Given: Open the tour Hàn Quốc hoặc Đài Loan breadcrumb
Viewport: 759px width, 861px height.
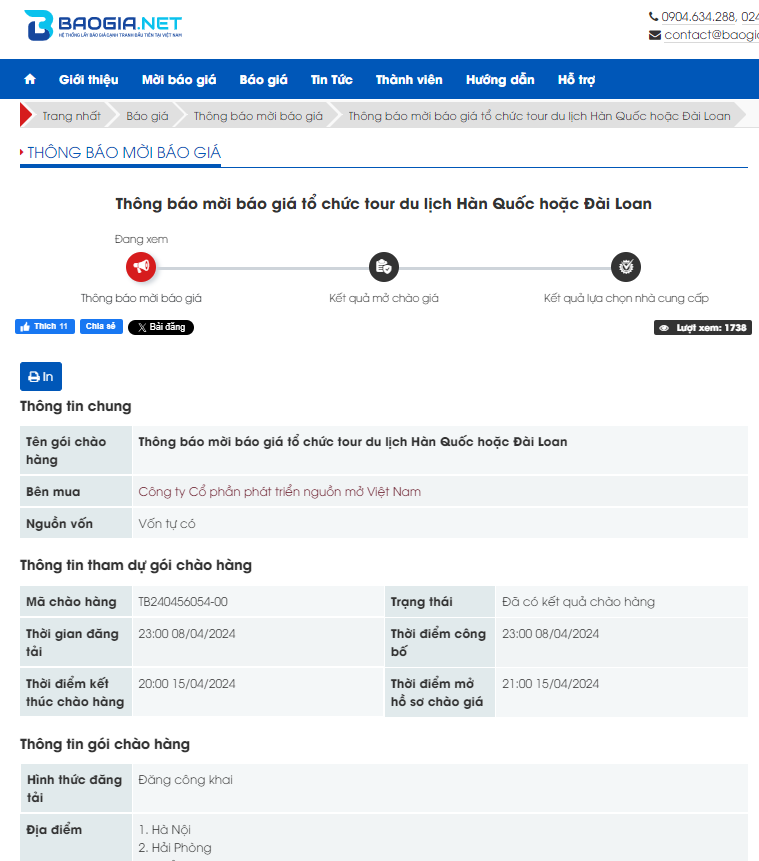Looking at the screenshot, I should tap(539, 116).
